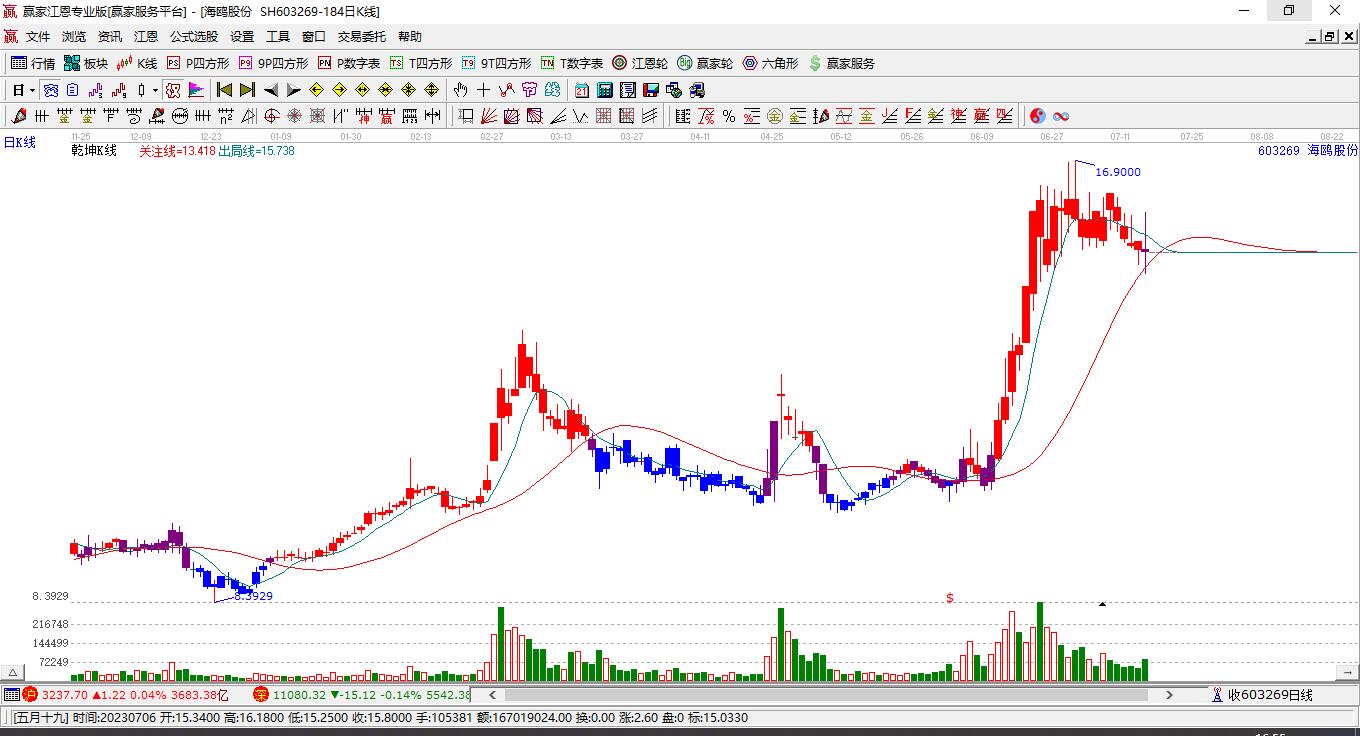The height and width of the screenshot is (736, 1360).
Task: Open the P四方形 tool
Action: coord(198,63)
